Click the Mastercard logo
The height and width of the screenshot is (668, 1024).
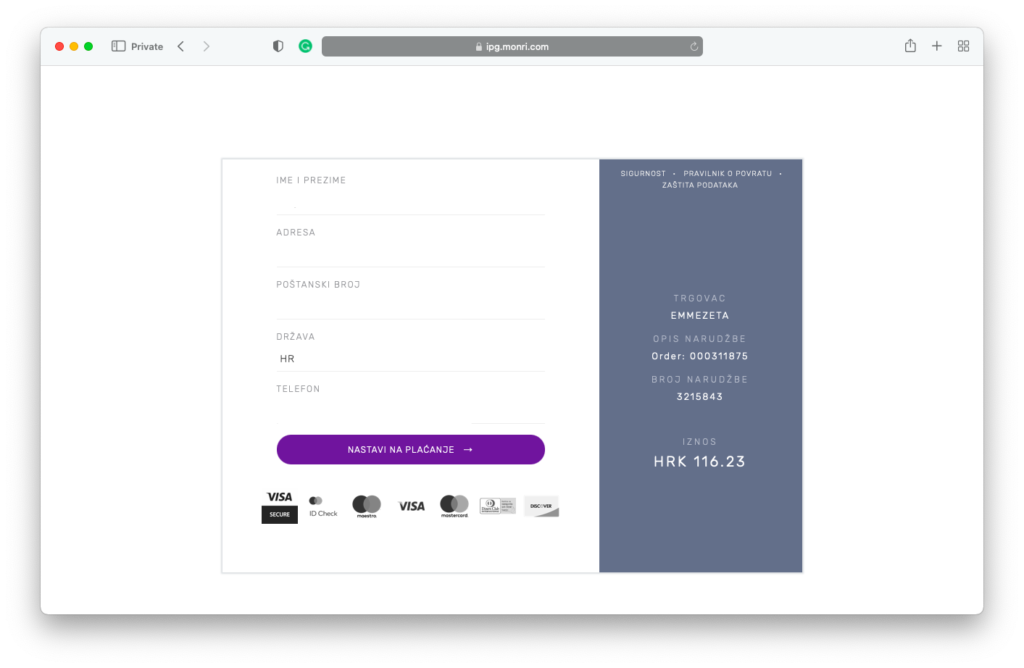(454, 506)
